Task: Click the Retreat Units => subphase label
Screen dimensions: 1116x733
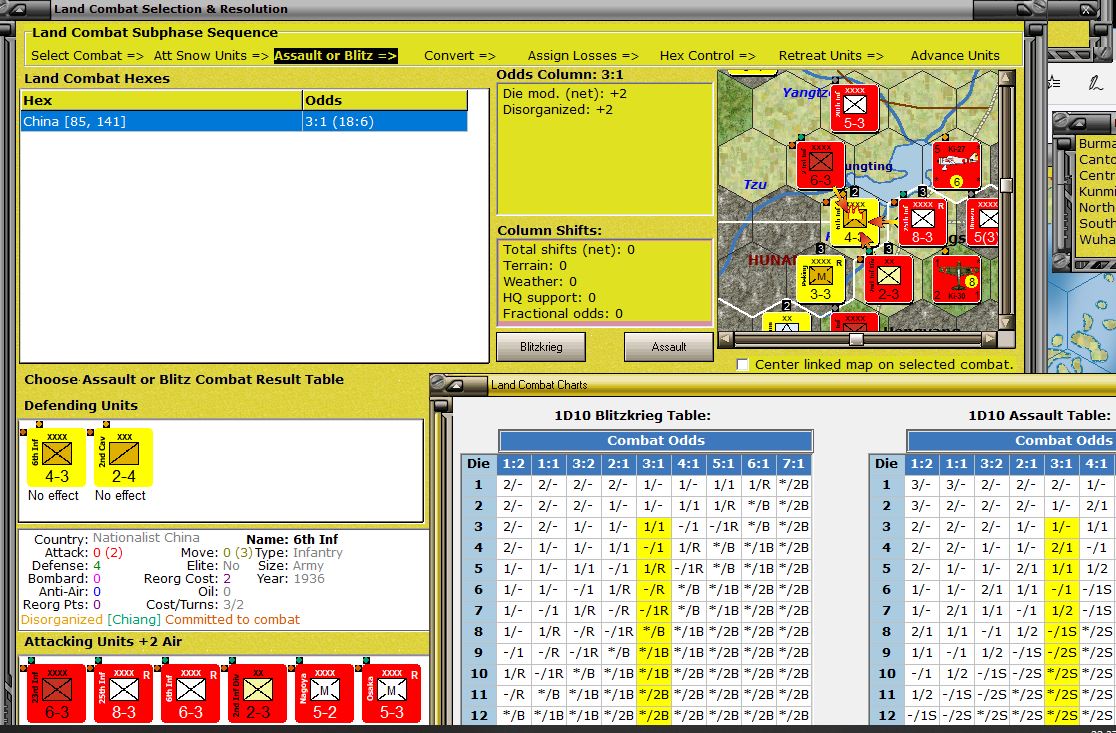Action: [x=831, y=56]
